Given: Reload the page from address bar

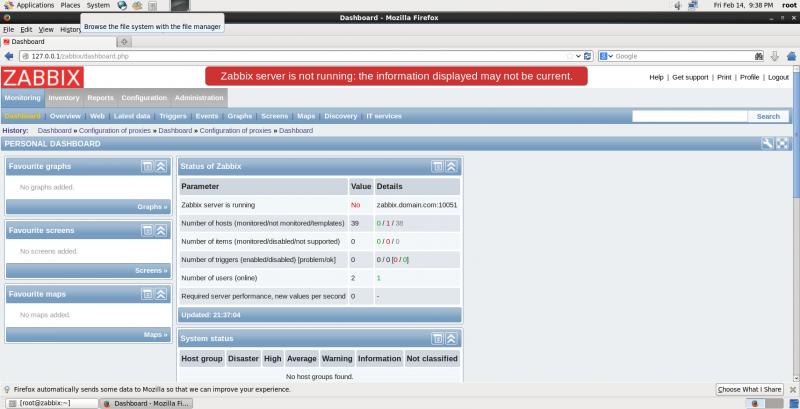Looking at the screenshot, I should coord(588,56).
